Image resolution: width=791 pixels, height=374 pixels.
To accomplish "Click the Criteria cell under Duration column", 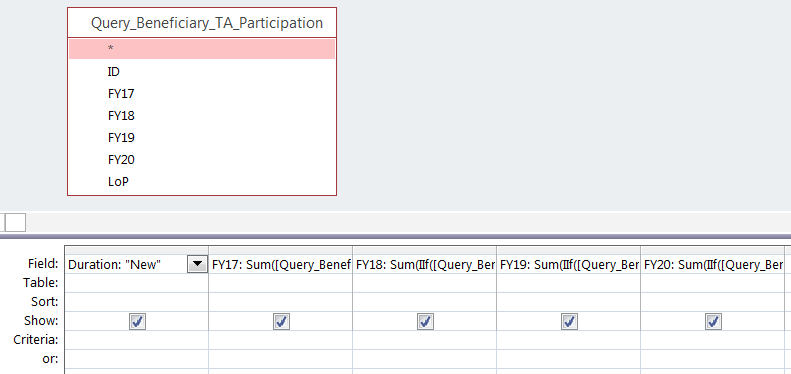I will [x=136, y=340].
